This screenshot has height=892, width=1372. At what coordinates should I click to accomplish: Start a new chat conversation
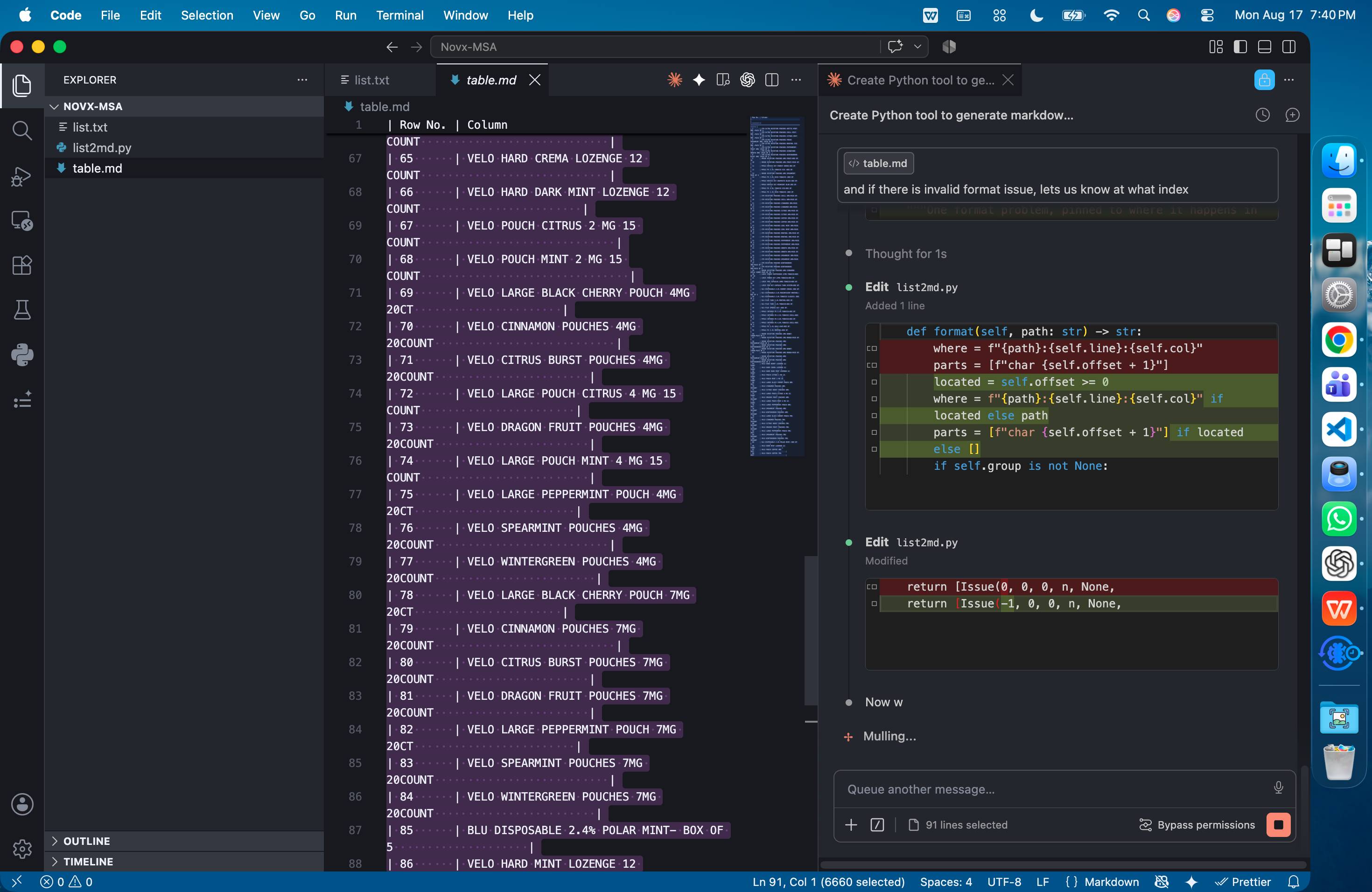[x=1293, y=115]
